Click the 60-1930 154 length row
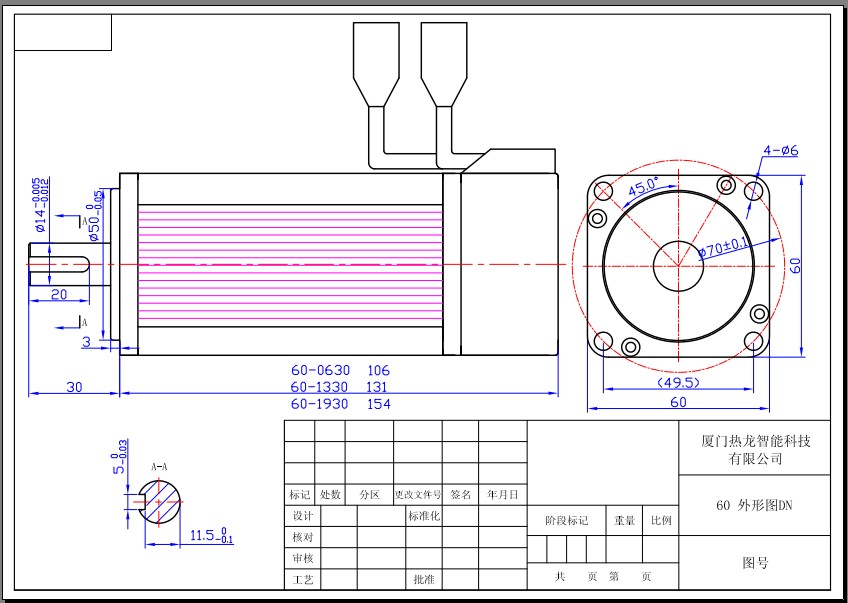This screenshot has width=848, height=603. pos(340,404)
